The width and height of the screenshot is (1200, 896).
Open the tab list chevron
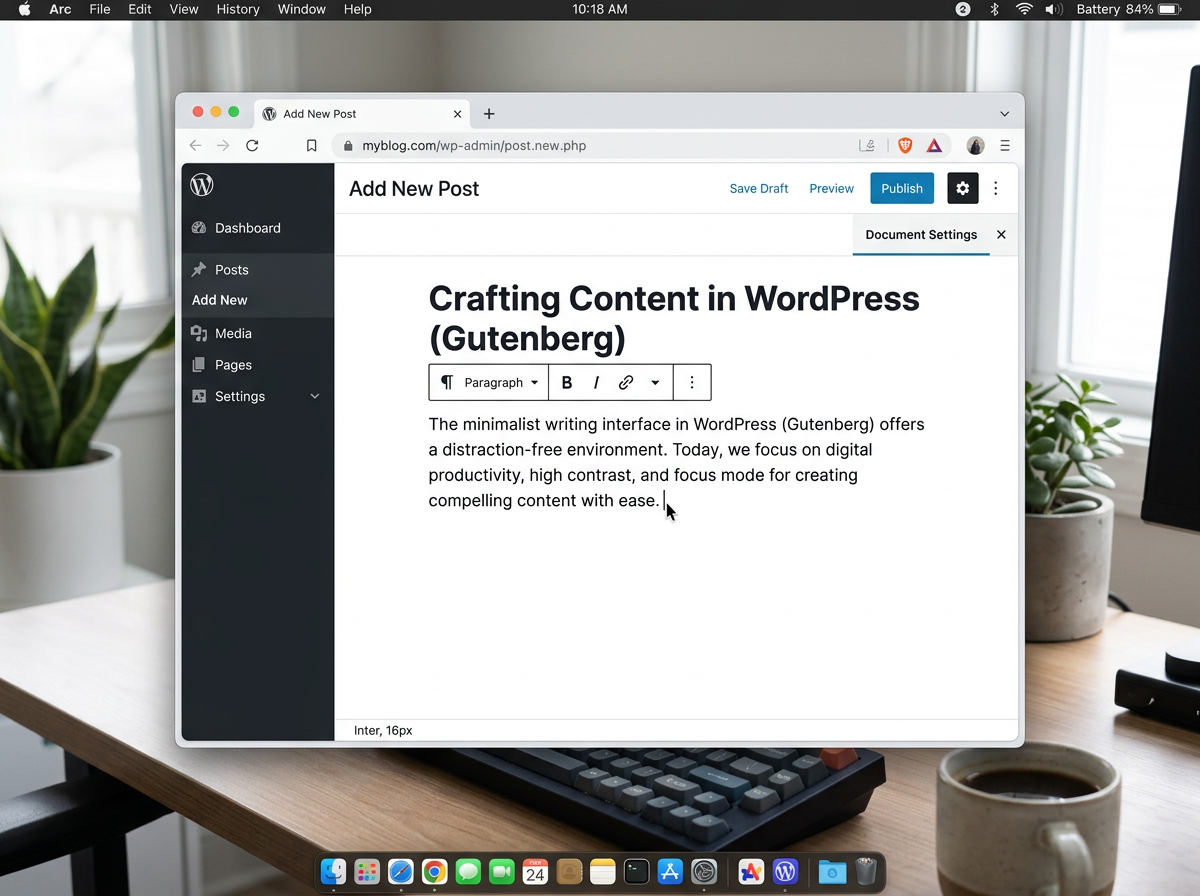(x=1005, y=114)
